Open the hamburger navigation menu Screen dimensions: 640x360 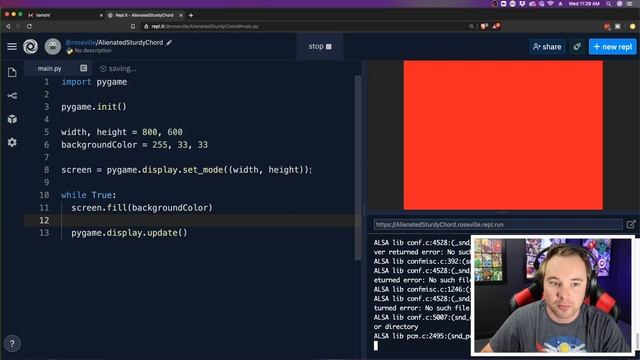[12, 47]
